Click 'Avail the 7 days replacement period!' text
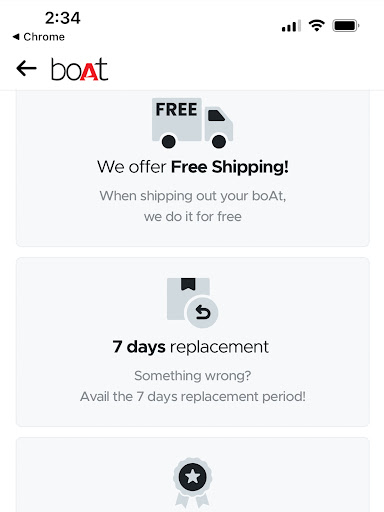The width and height of the screenshot is (384, 512). (x=193, y=396)
